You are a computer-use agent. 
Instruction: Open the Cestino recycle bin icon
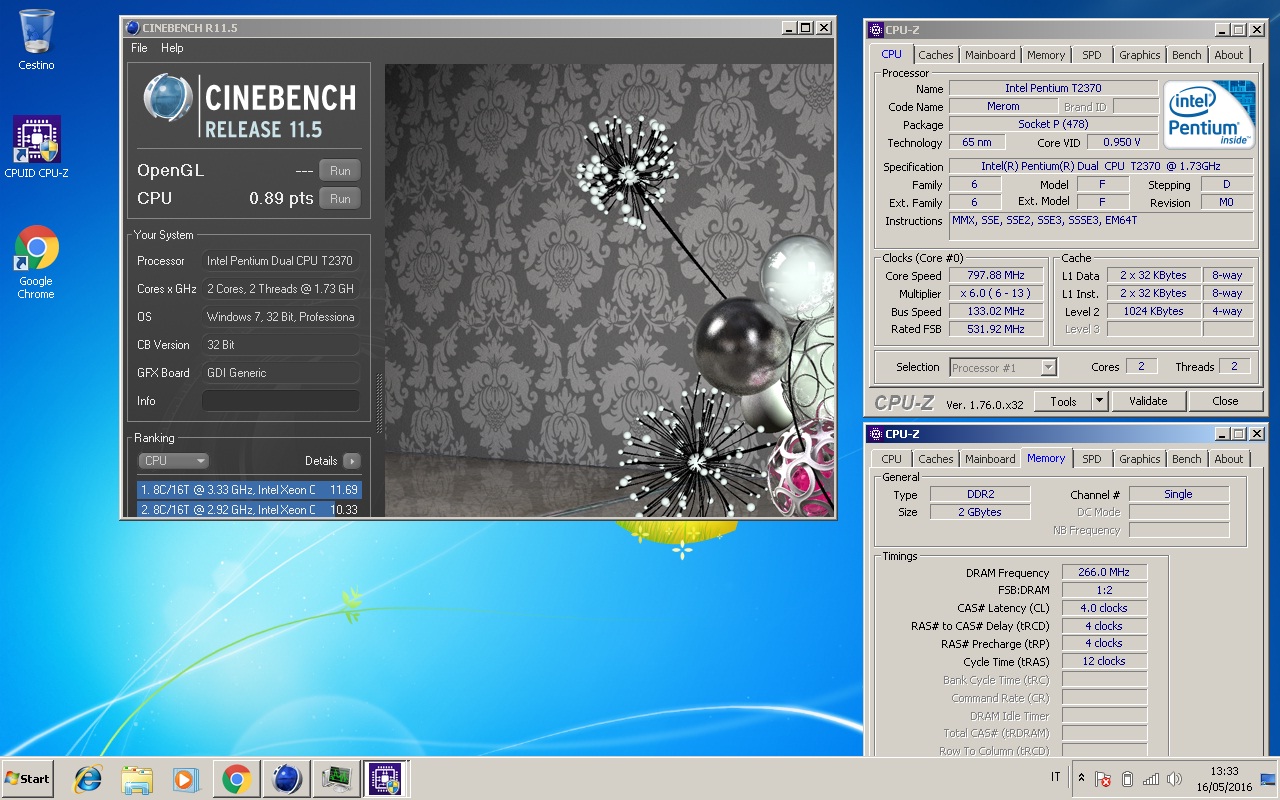[x=36, y=39]
